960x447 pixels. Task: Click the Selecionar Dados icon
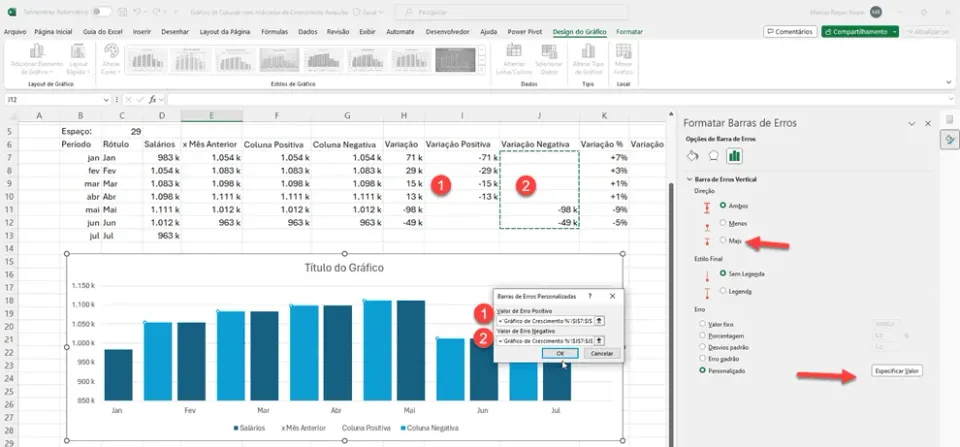tap(549, 51)
